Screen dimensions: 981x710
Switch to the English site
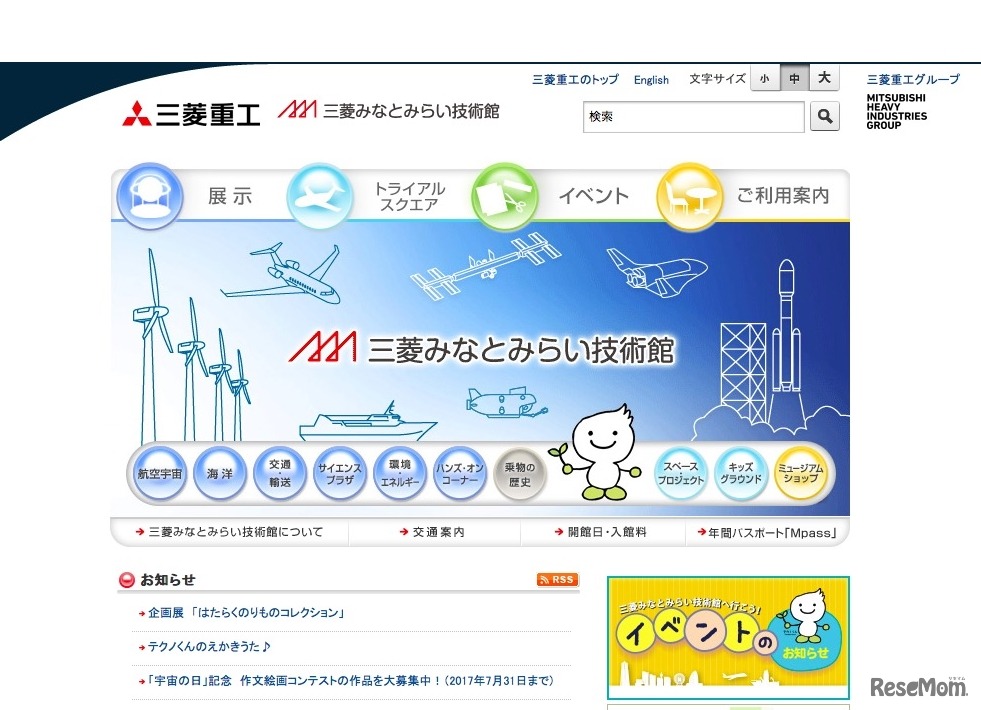651,80
